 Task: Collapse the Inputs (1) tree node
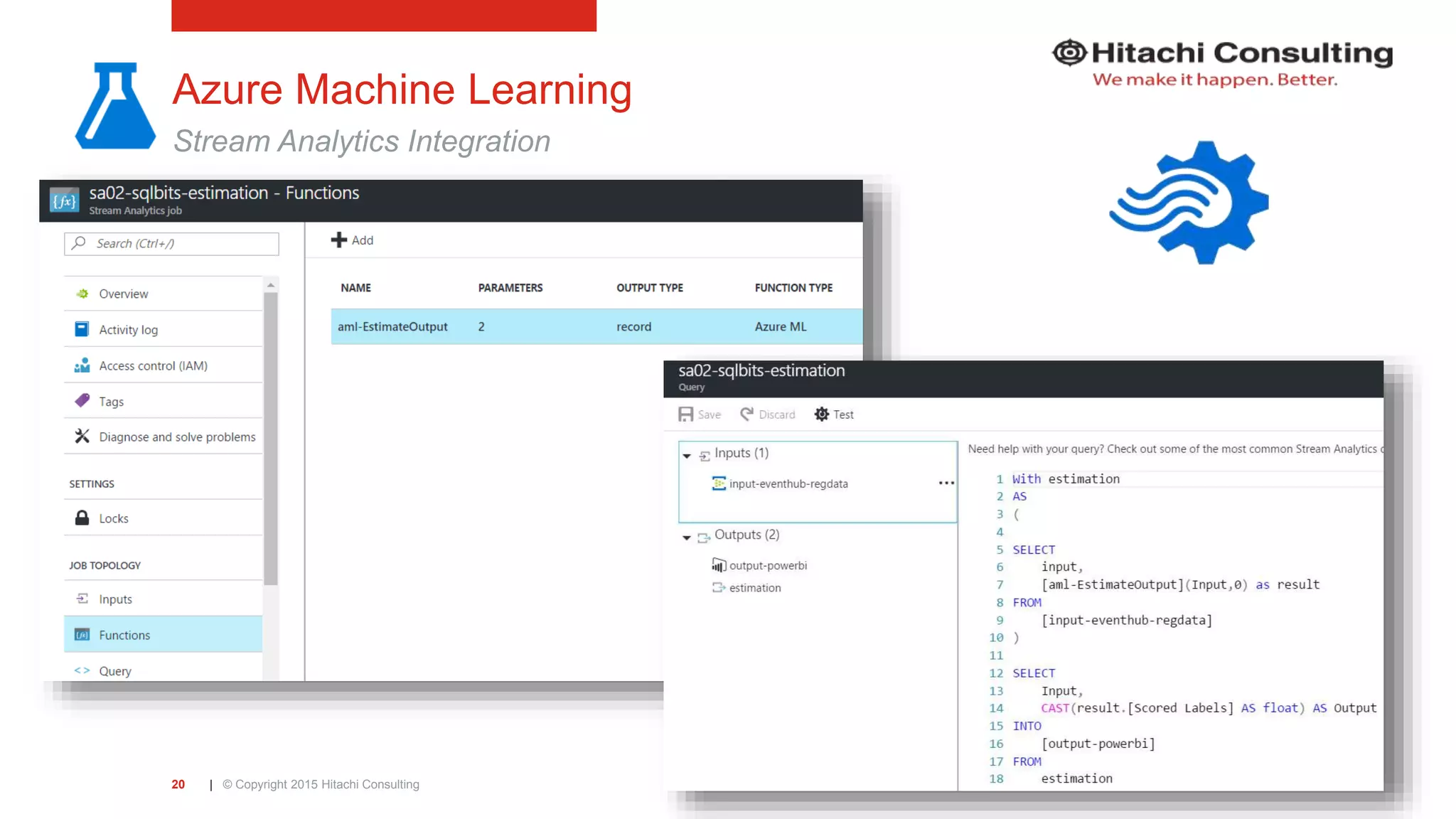pos(687,455)
